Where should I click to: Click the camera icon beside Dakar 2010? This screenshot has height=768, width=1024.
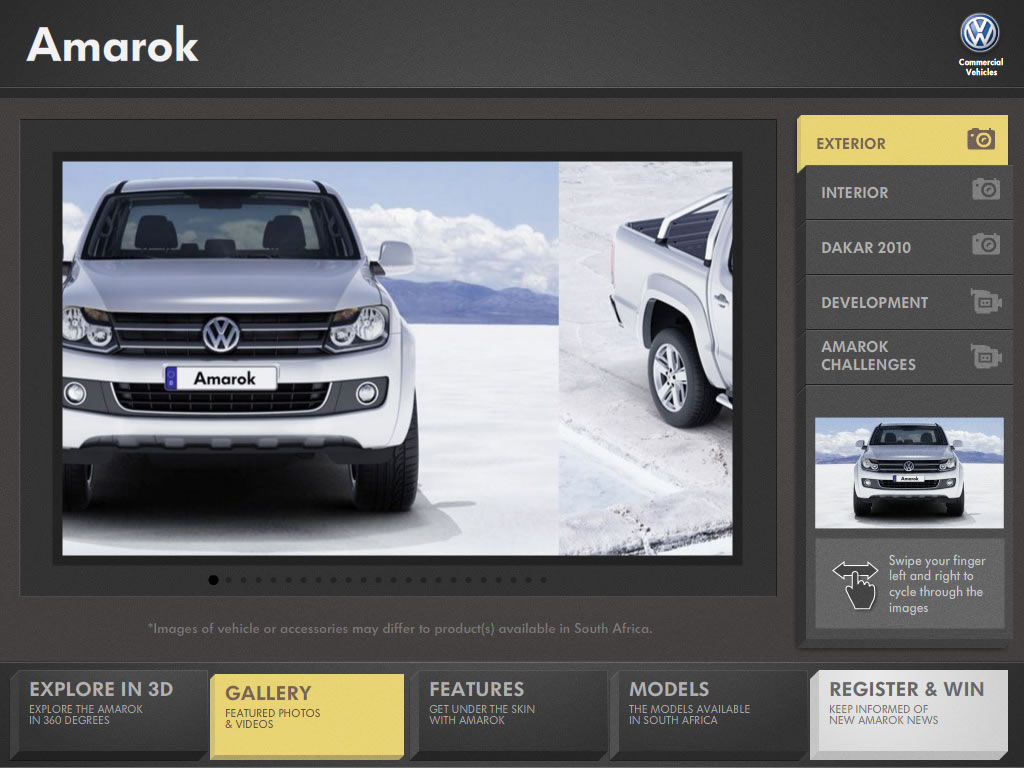[985, 244]
